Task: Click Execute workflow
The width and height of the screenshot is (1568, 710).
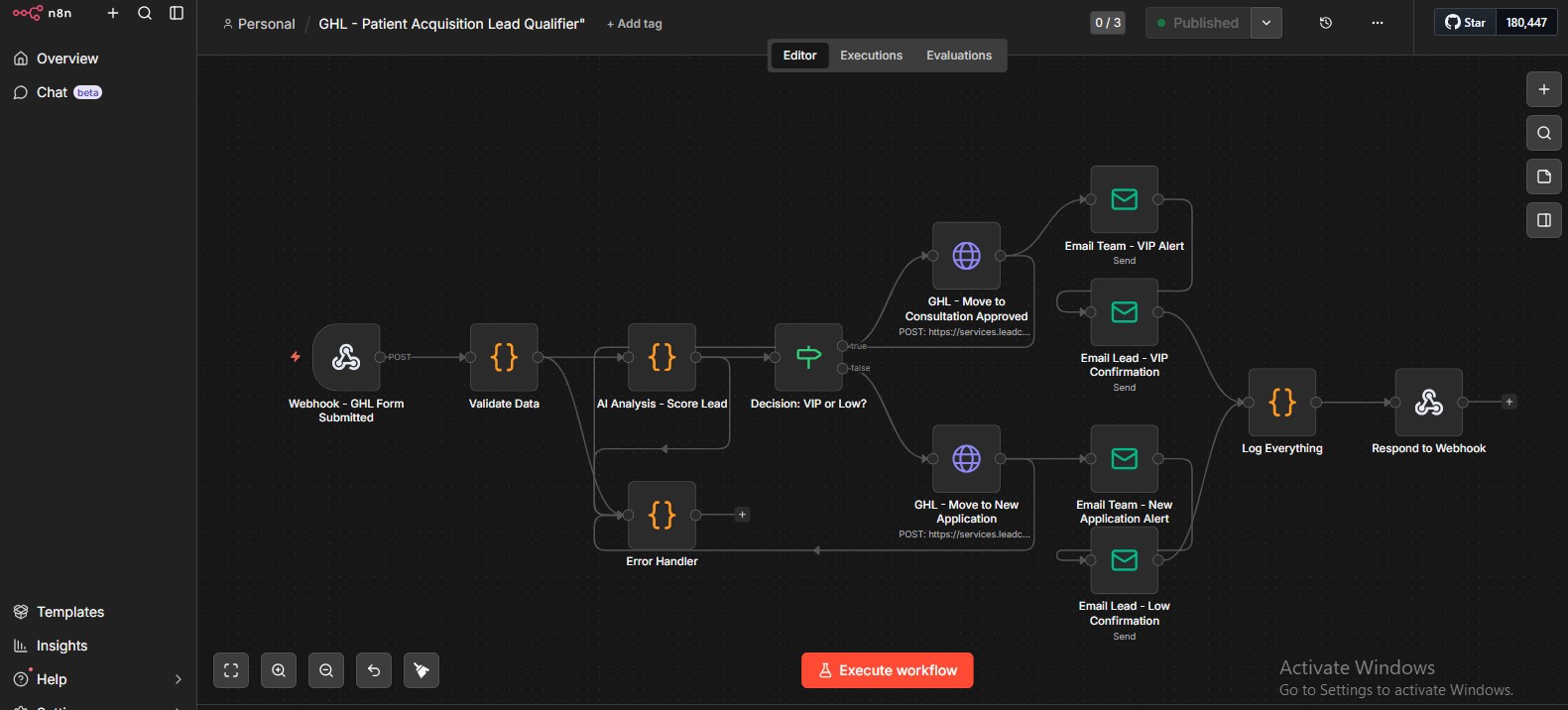Action: pos(888,670)
